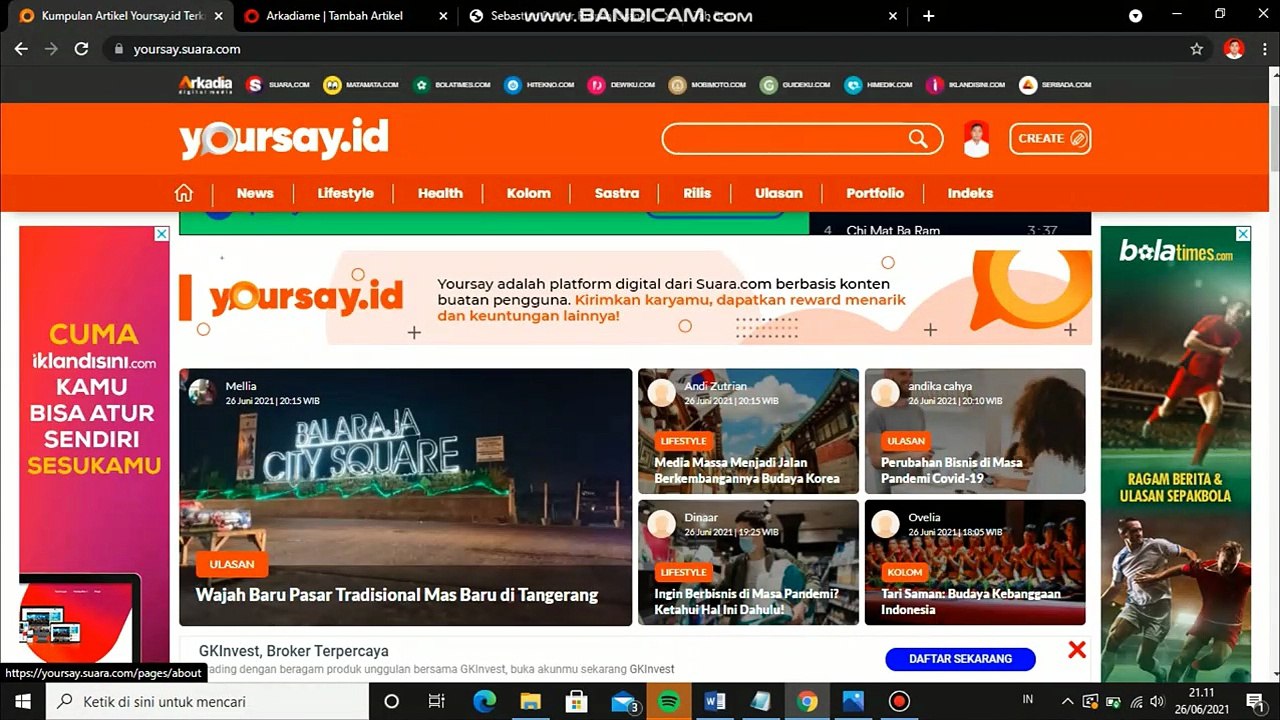
Task: Click the DAFTAR SEKARANG ad button
Action: pos(960,659)
